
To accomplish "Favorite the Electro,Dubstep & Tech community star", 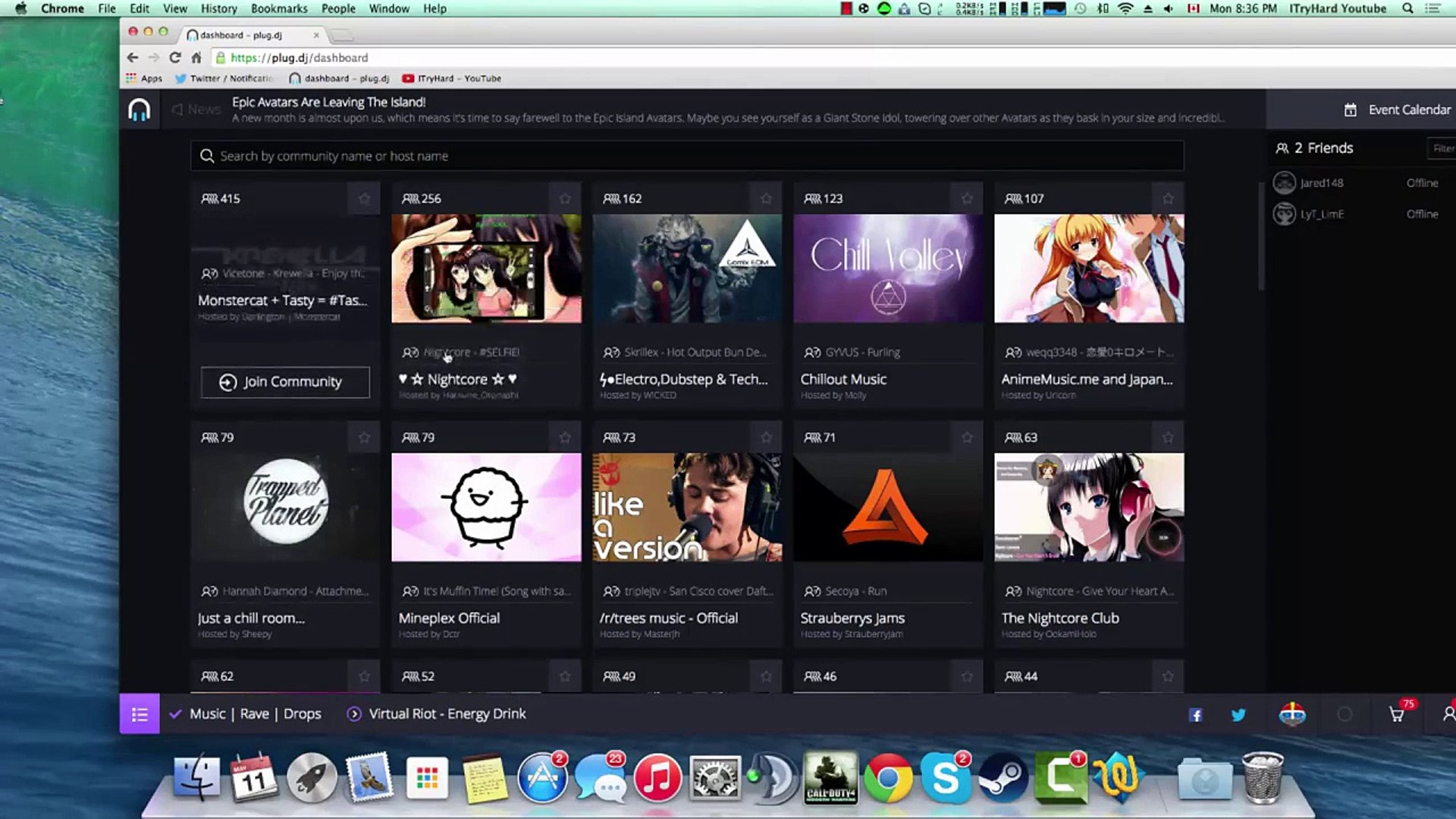I will [x=766, y=199].
